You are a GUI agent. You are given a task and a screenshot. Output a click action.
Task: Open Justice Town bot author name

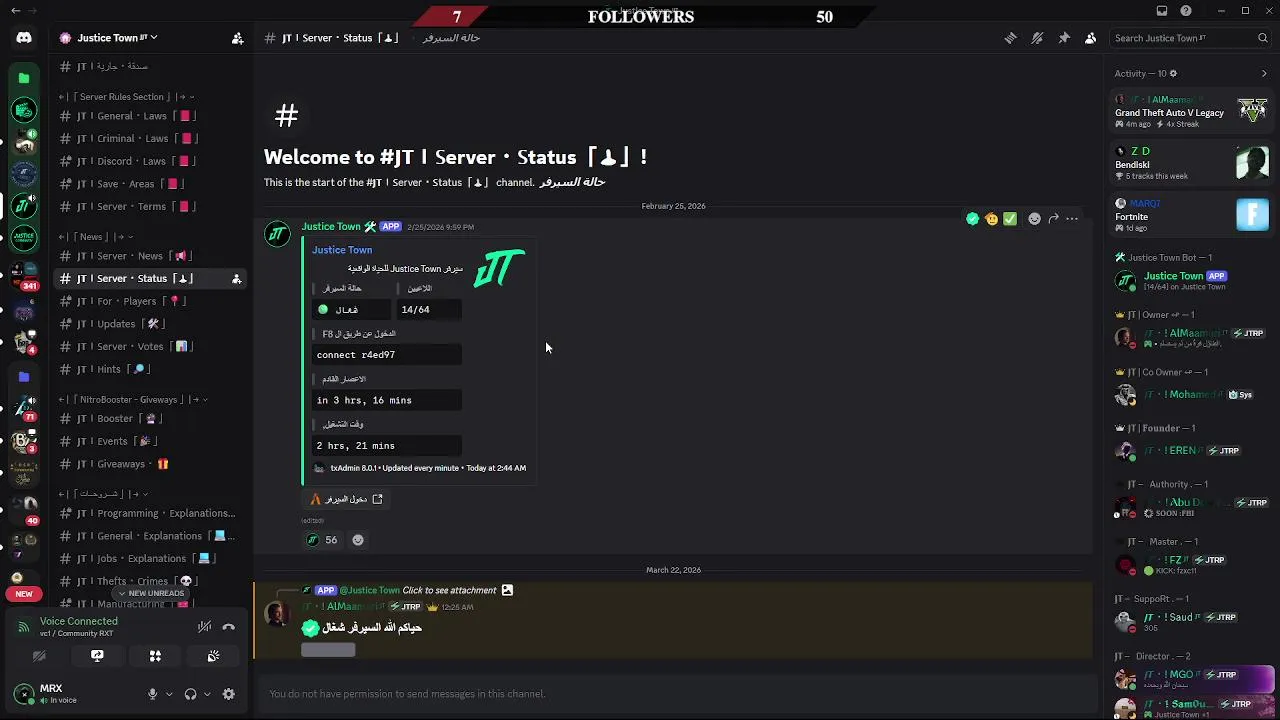pyautogui.click(x=331, y=227)
